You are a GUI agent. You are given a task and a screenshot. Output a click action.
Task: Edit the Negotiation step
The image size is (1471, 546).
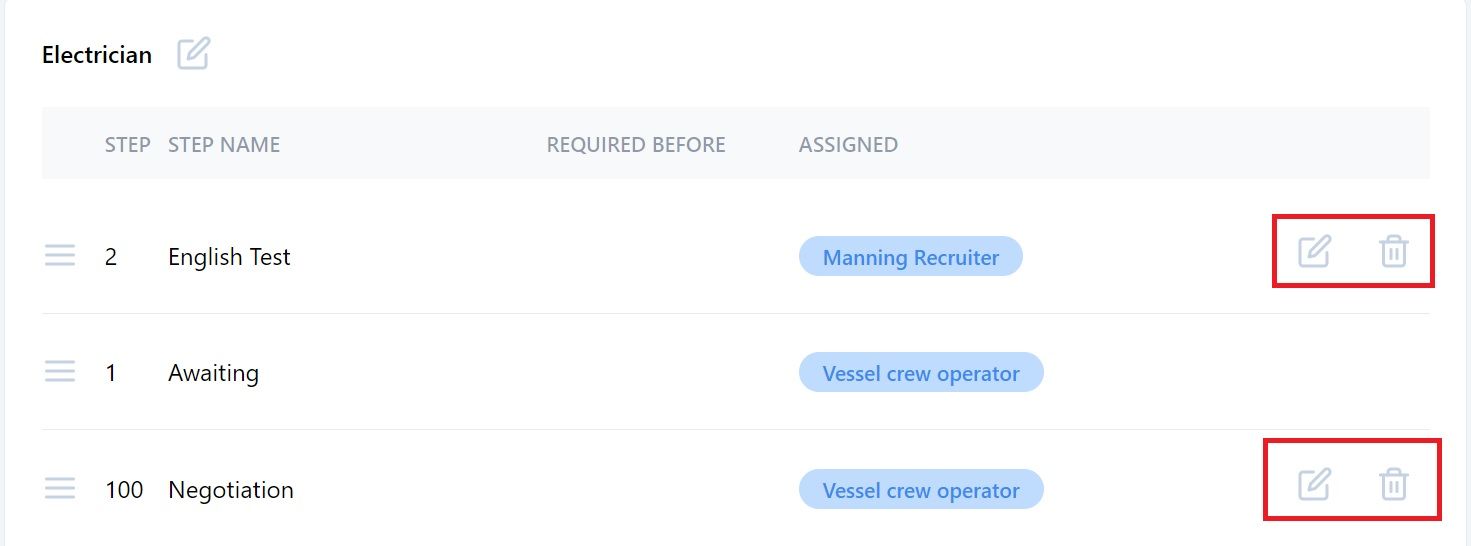(x=1314, y=484)
